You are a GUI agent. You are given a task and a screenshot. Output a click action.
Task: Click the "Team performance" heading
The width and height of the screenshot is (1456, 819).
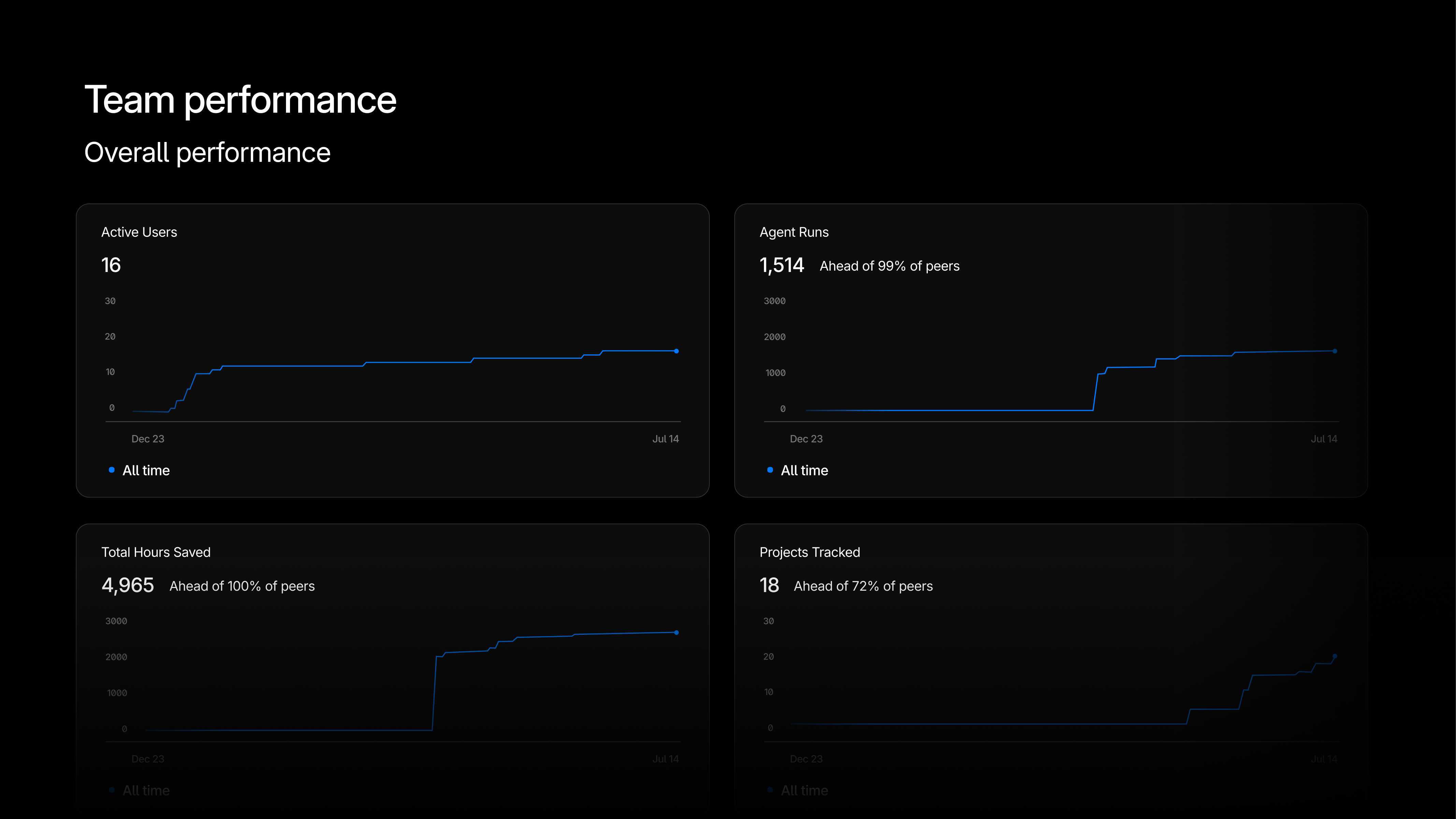(x=240, y=100)
